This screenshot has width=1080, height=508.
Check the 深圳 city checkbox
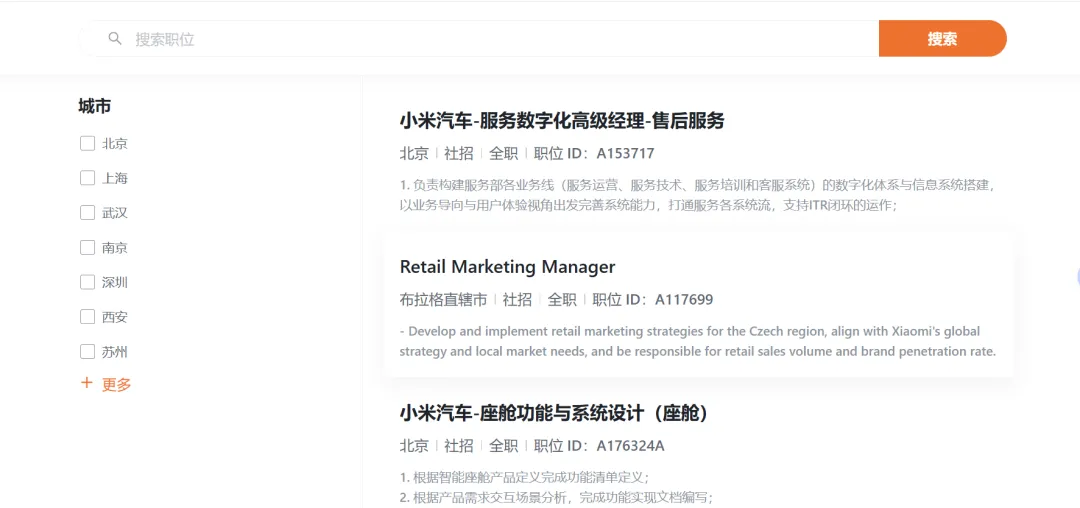point(87,282)
